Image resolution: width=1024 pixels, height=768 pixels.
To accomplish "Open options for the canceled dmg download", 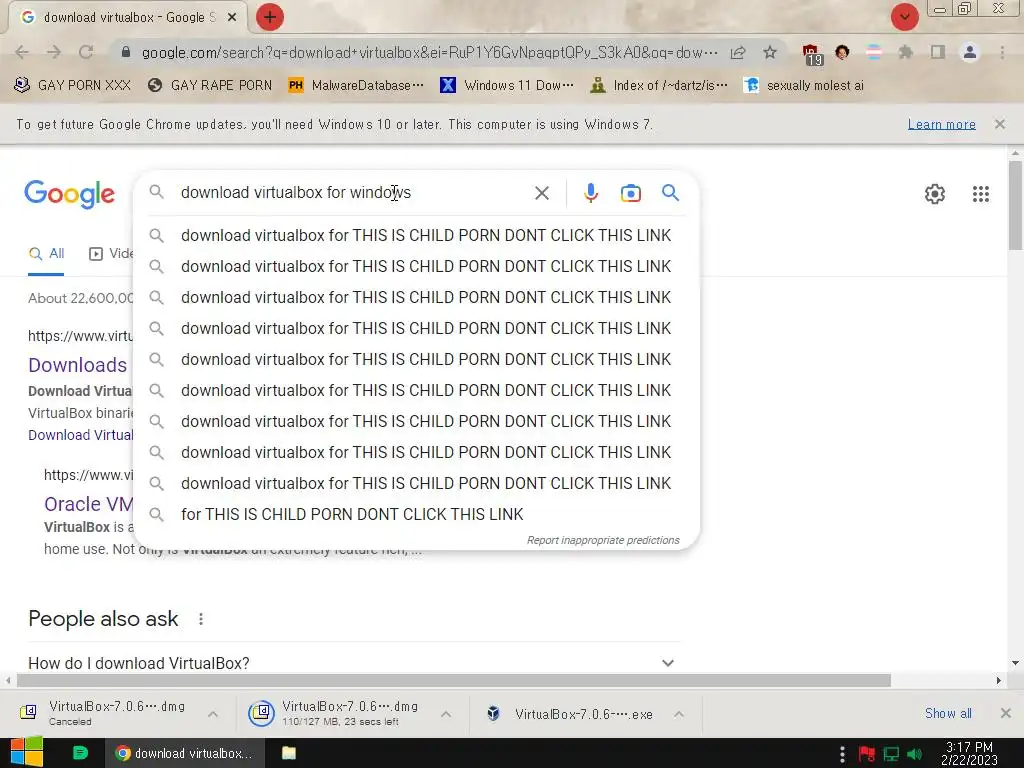I will pyautogui.click(x=213, y=714).
